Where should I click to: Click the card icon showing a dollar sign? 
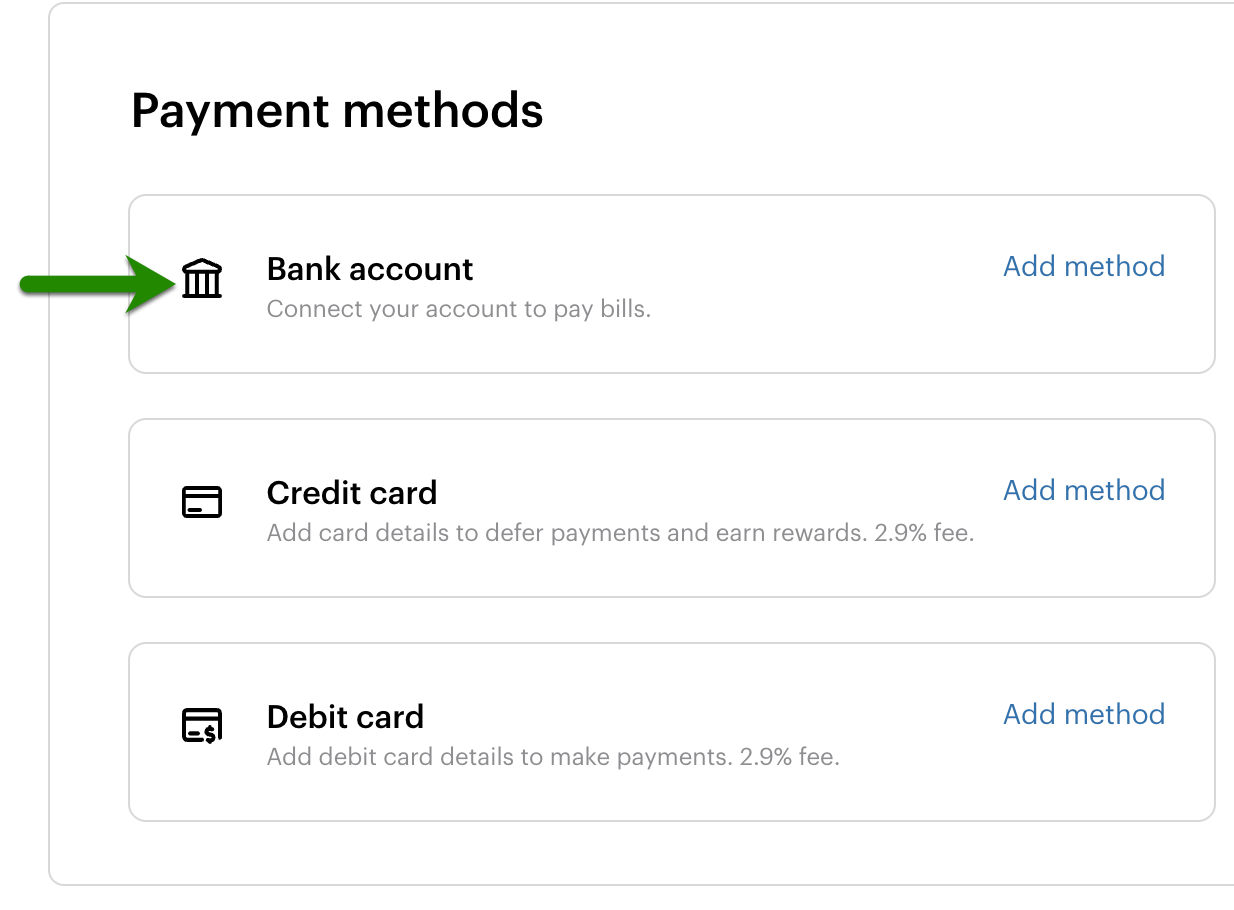tap(201, 728)
